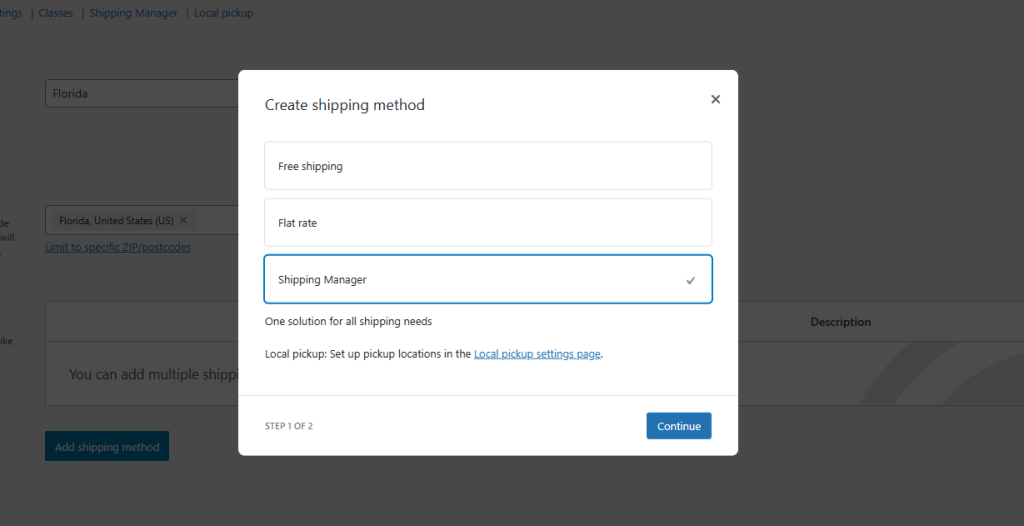Image resolution: width=1024 pixels, height=526 pixels.
Task: Close the Create shipping method dialog
Action: click(x=715, y=100)
